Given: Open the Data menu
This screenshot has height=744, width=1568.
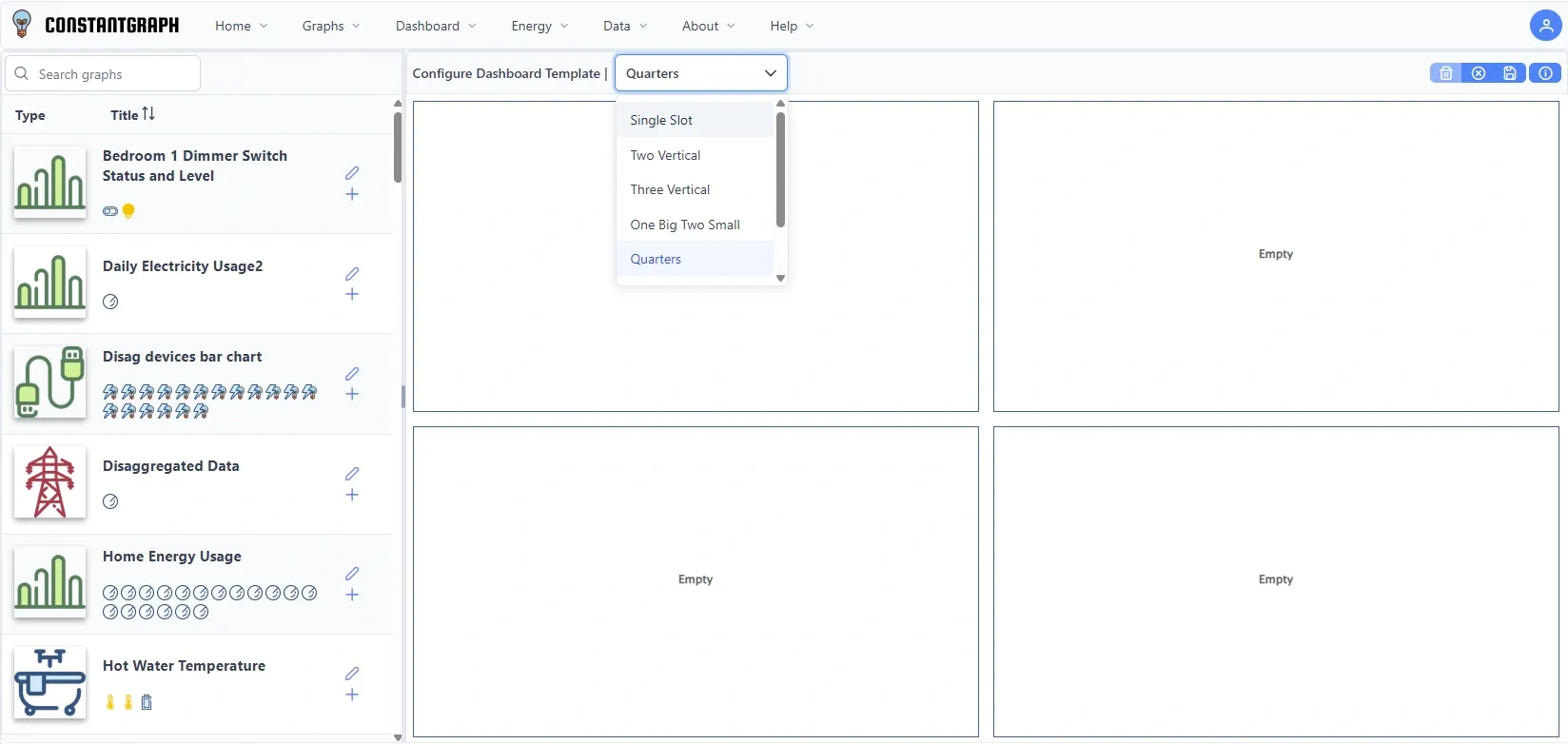Looking at the screenshot, I should [x=625, y=26].
